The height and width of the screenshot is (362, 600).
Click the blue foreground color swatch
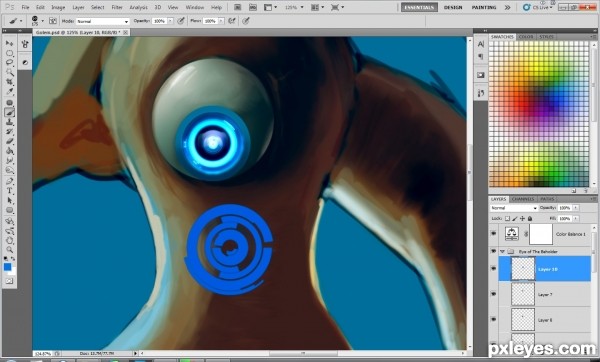7,267
